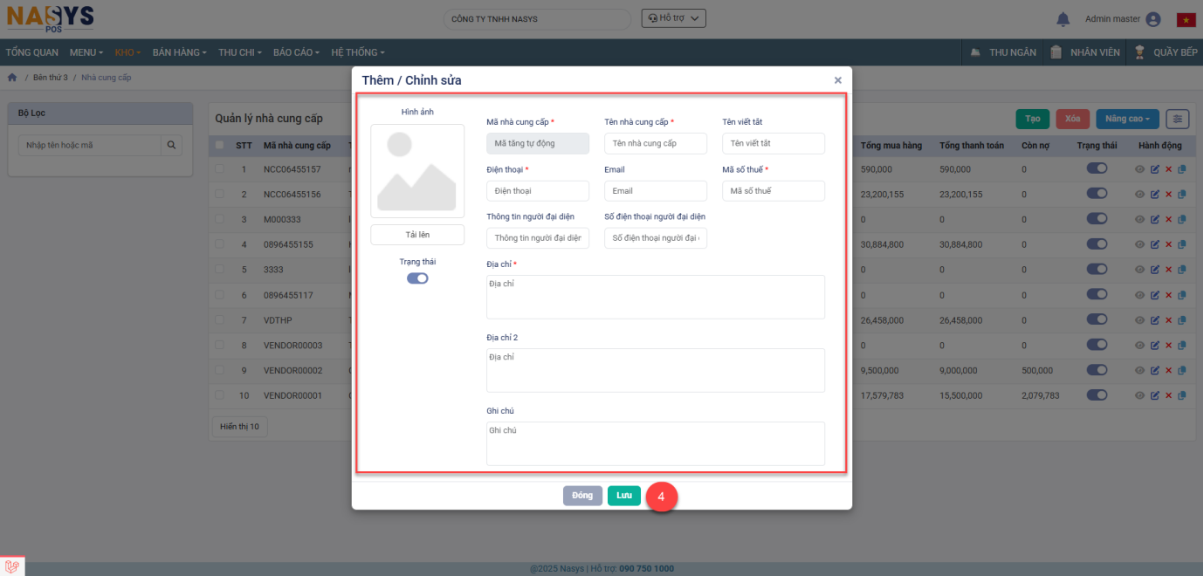Toggle the Trạng thái switch in the dialog

coord(417,278)
